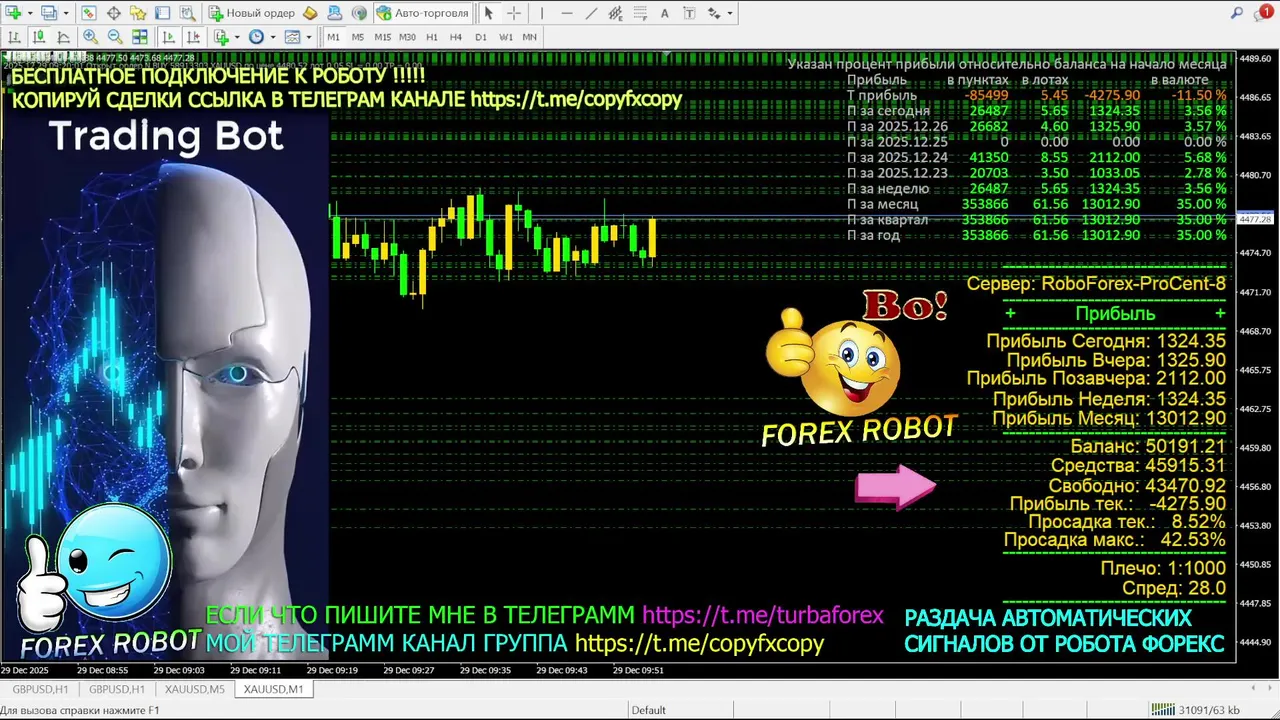Show the Market Watch panel
Image resolution: width=1280 pixels, height=720 pixels.
pyautogui.click(x=89, y=13)
